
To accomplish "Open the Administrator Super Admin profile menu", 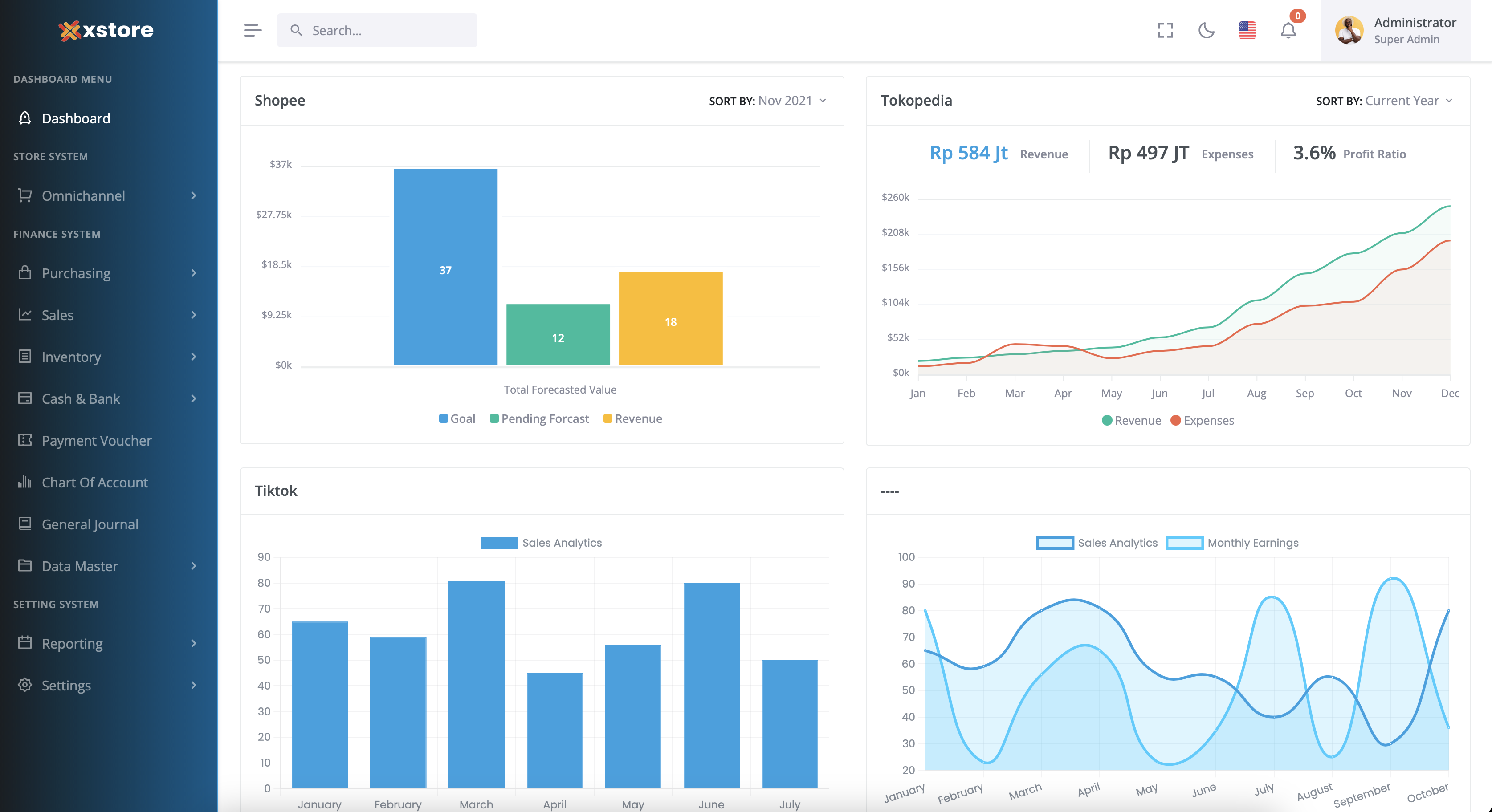I will 1395,30.
